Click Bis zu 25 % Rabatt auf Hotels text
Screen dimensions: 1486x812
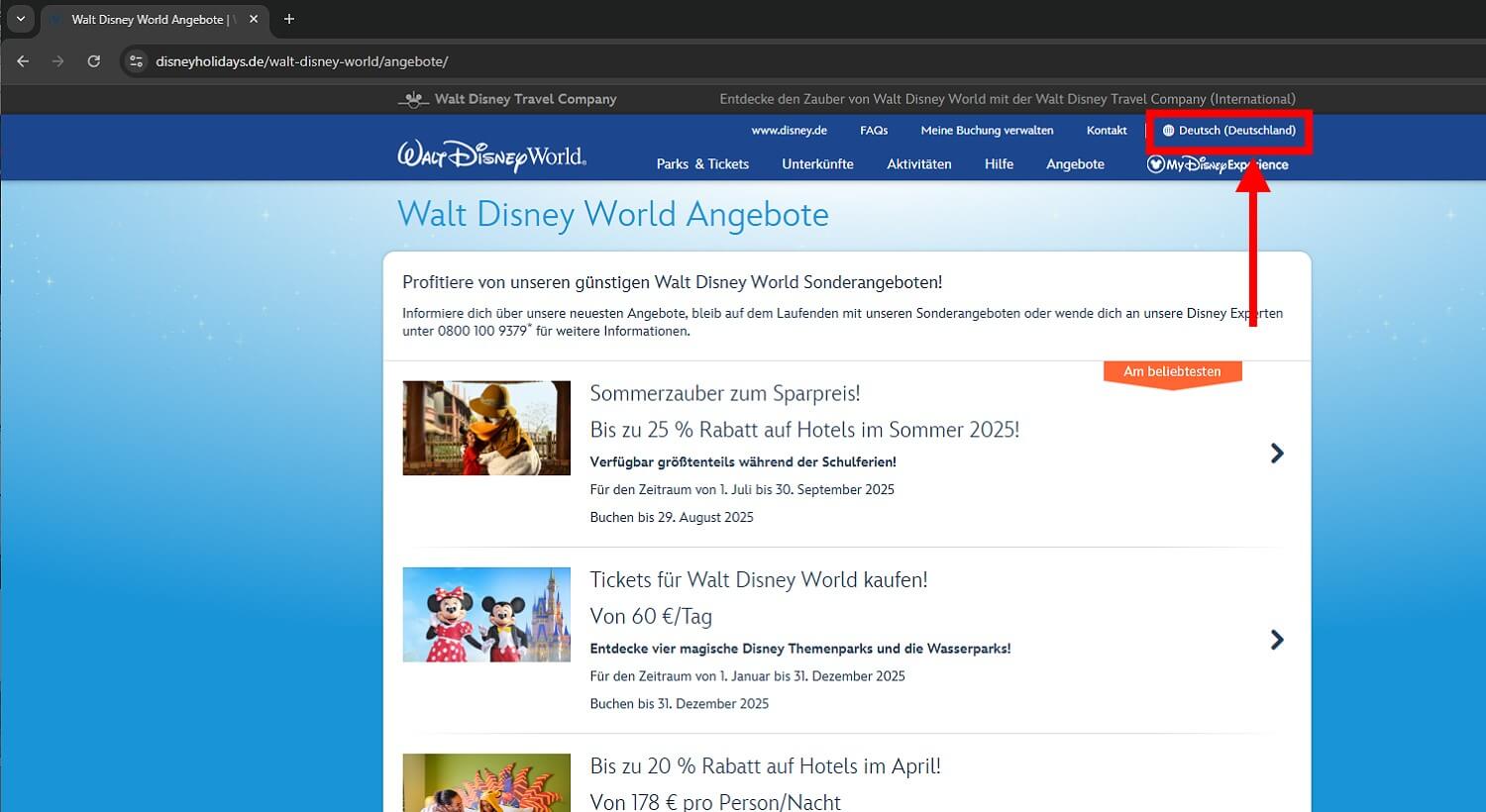804,430
